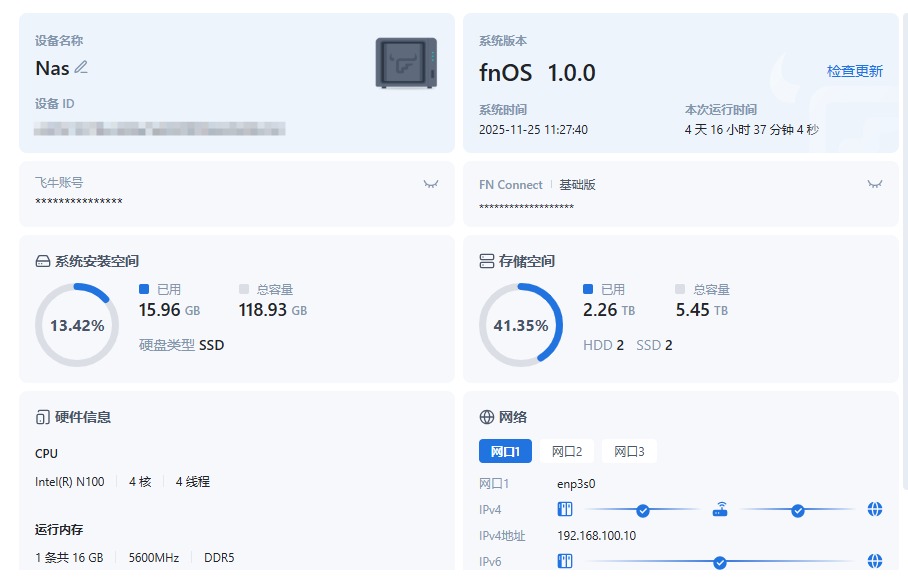Image resolution: width=908 pixels, height=586 pixels.
Task: Click the 41.35% storage usage ring
Action: (521, 325)
